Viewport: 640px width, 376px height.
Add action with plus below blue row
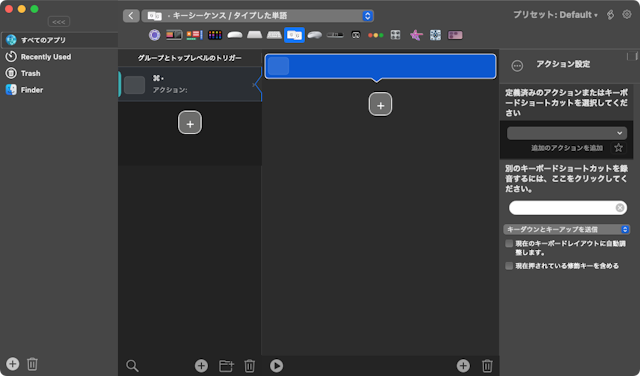pos(380,105)
